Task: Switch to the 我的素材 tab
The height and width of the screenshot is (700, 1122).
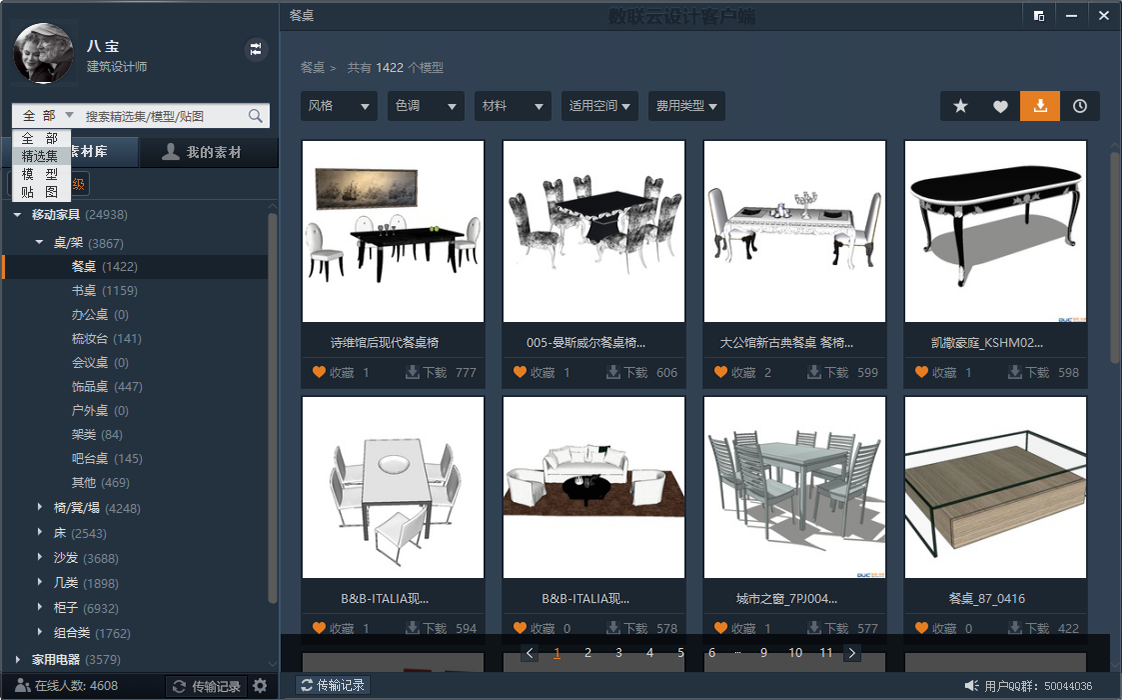Action: pyautogui.click(x=208, y=152)
